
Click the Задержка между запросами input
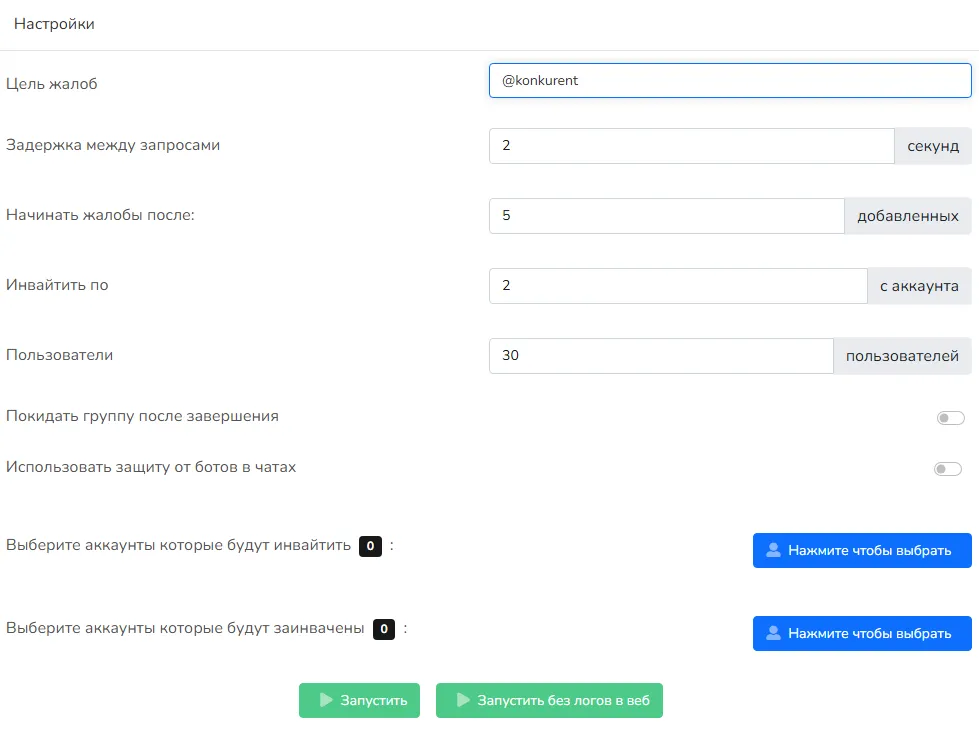[691, 146]
